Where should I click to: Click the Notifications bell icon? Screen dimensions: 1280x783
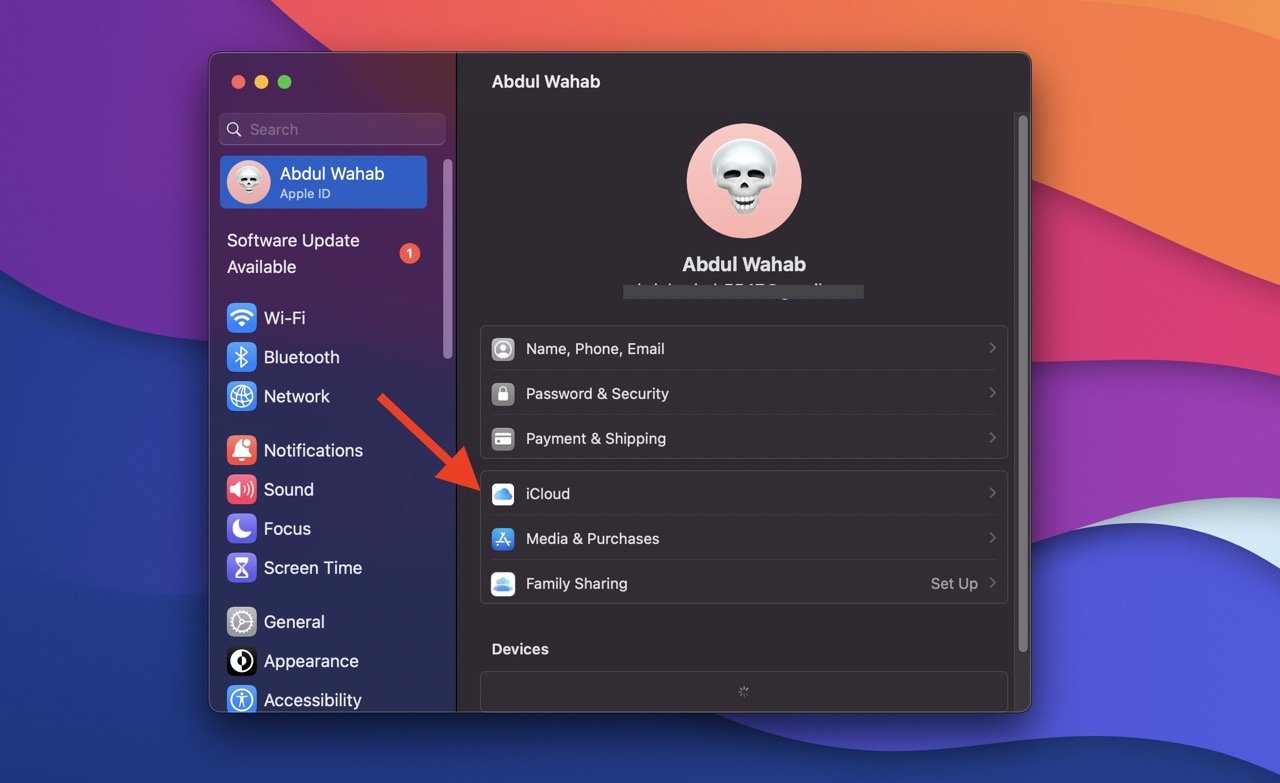click(x=241, y=450)
